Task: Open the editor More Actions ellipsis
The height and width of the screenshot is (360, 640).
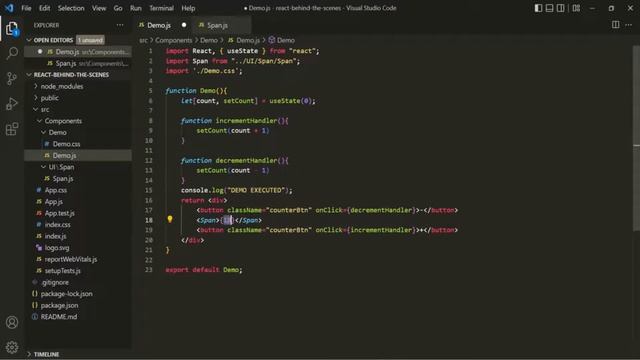Action: point(629,25)
